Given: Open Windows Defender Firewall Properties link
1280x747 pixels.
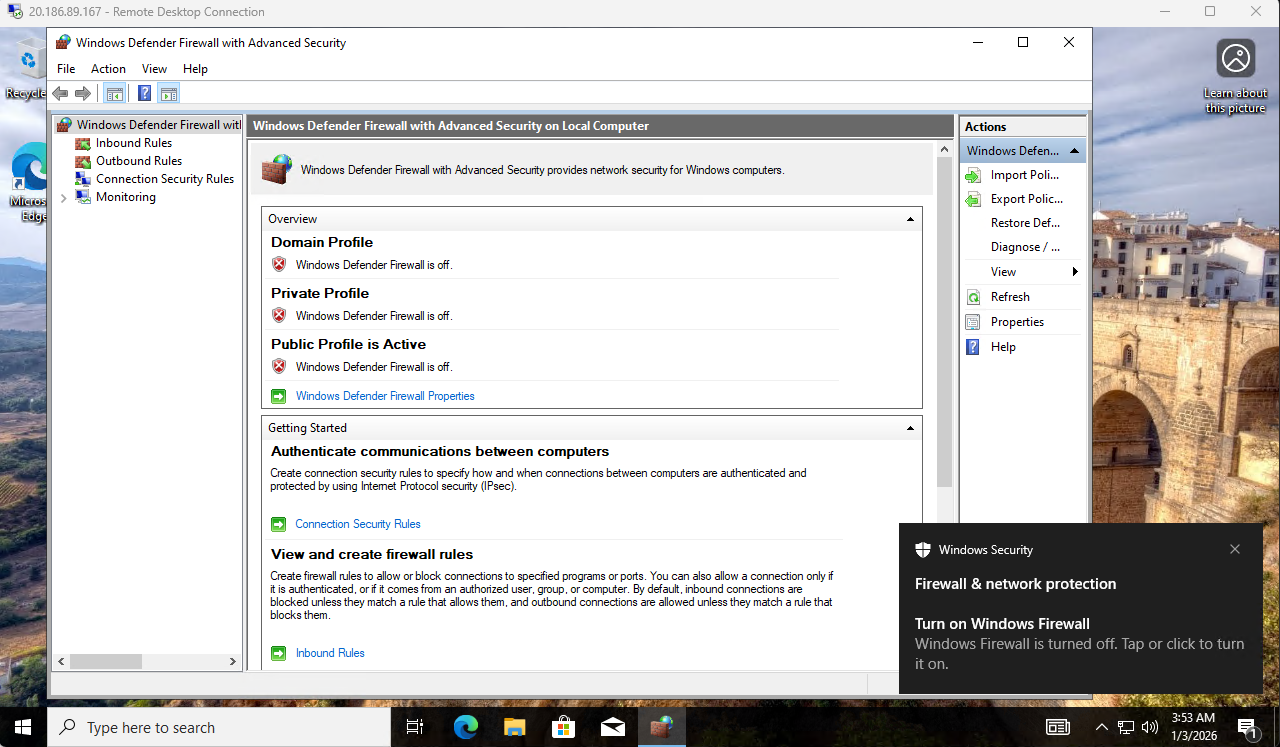Looking at the screenshot, I should [x=385, y=396].
